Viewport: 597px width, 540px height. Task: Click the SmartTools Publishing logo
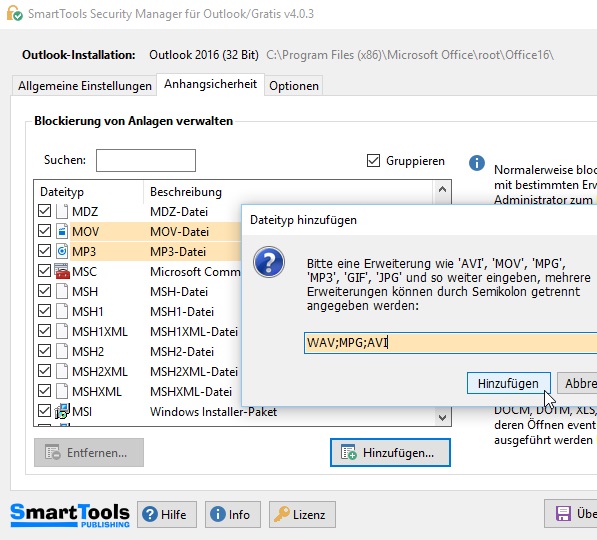(70, 515)
